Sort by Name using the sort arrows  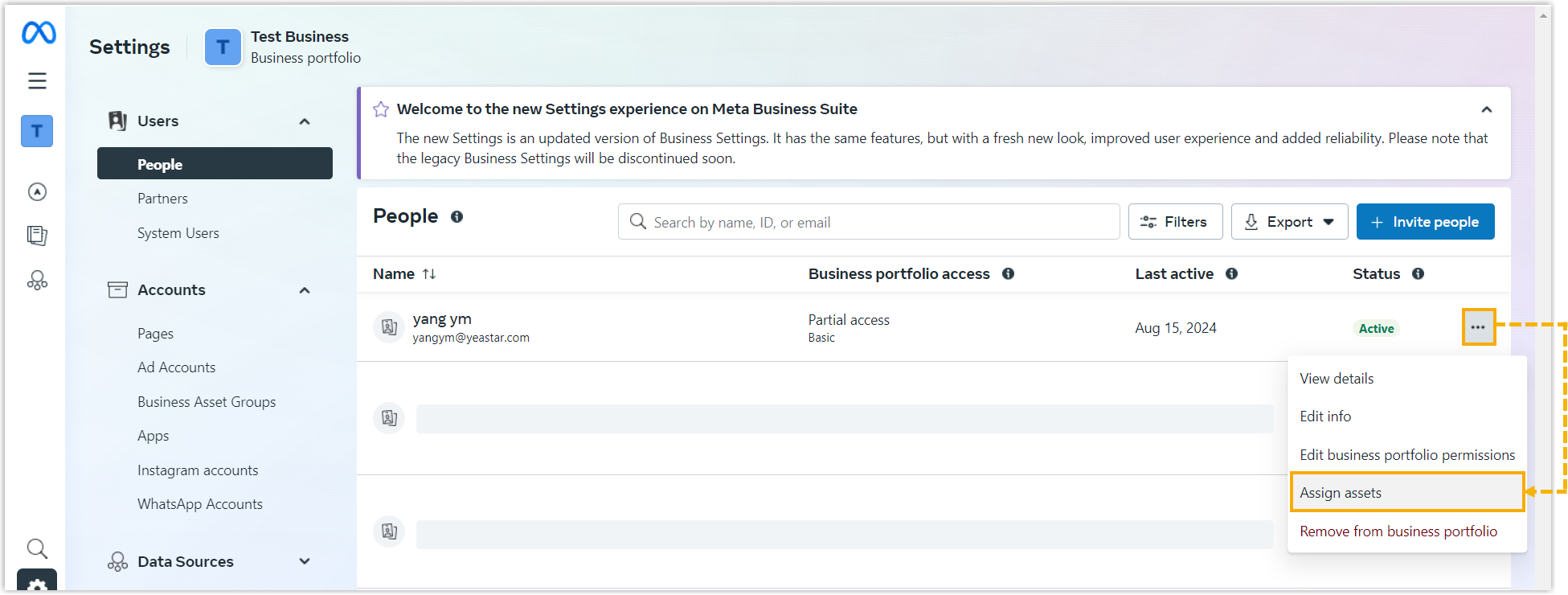click(429, 274)
